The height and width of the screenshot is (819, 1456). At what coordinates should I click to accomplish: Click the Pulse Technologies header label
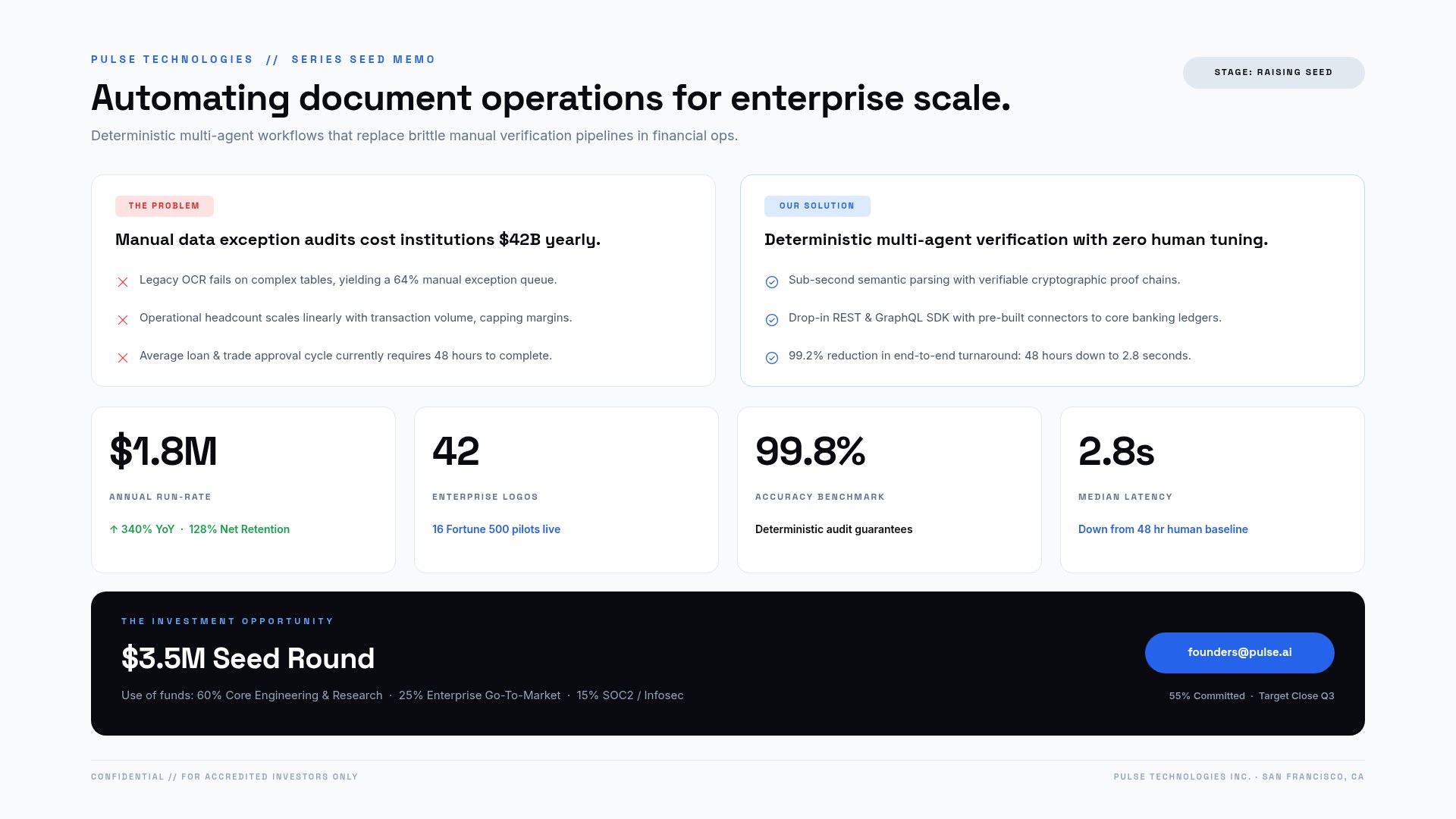(172, 59)
